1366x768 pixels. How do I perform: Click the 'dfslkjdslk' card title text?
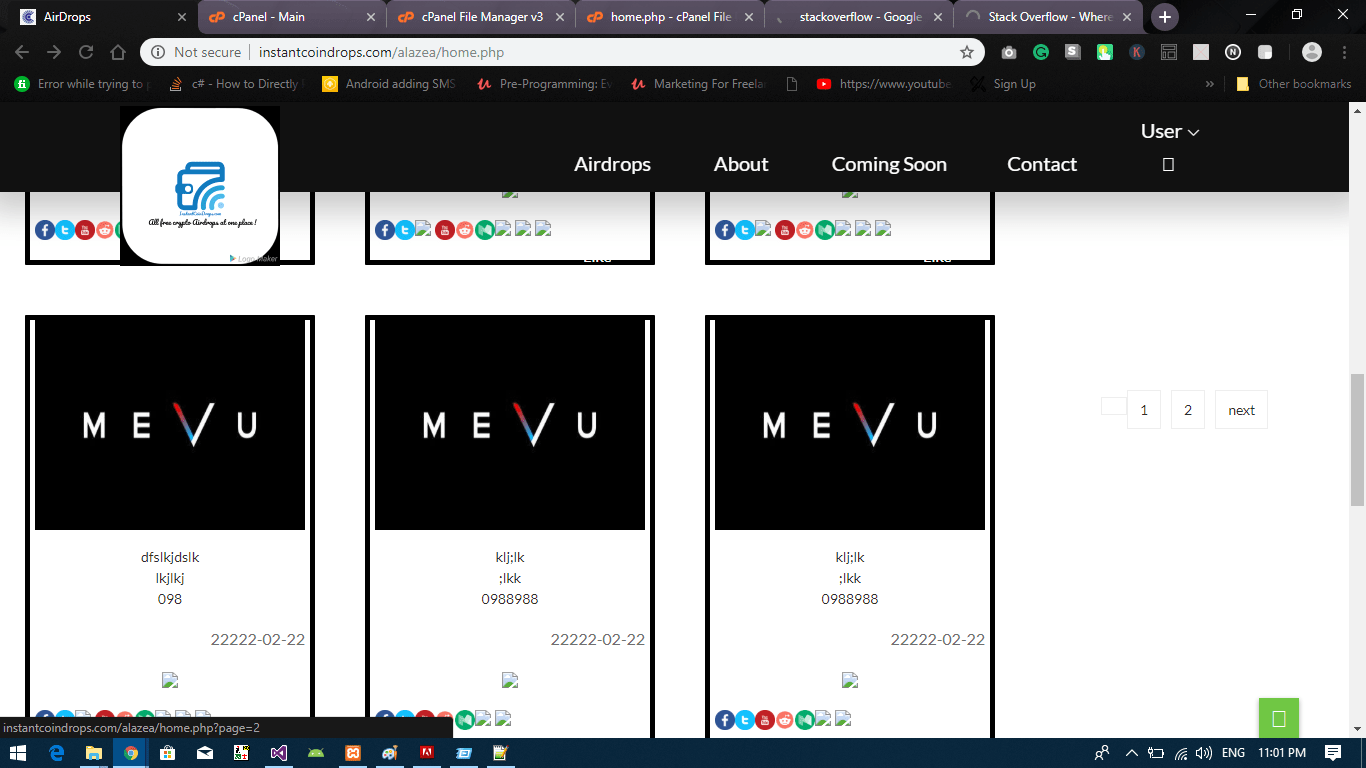(x=170, y=557)
